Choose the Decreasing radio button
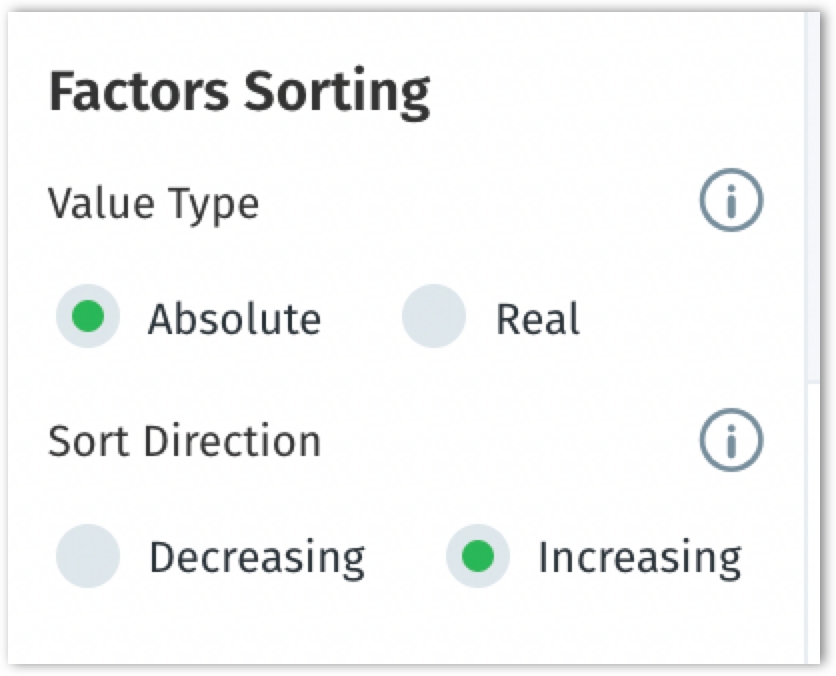Viewport: 836px width, 676px height. pos(88,556)
